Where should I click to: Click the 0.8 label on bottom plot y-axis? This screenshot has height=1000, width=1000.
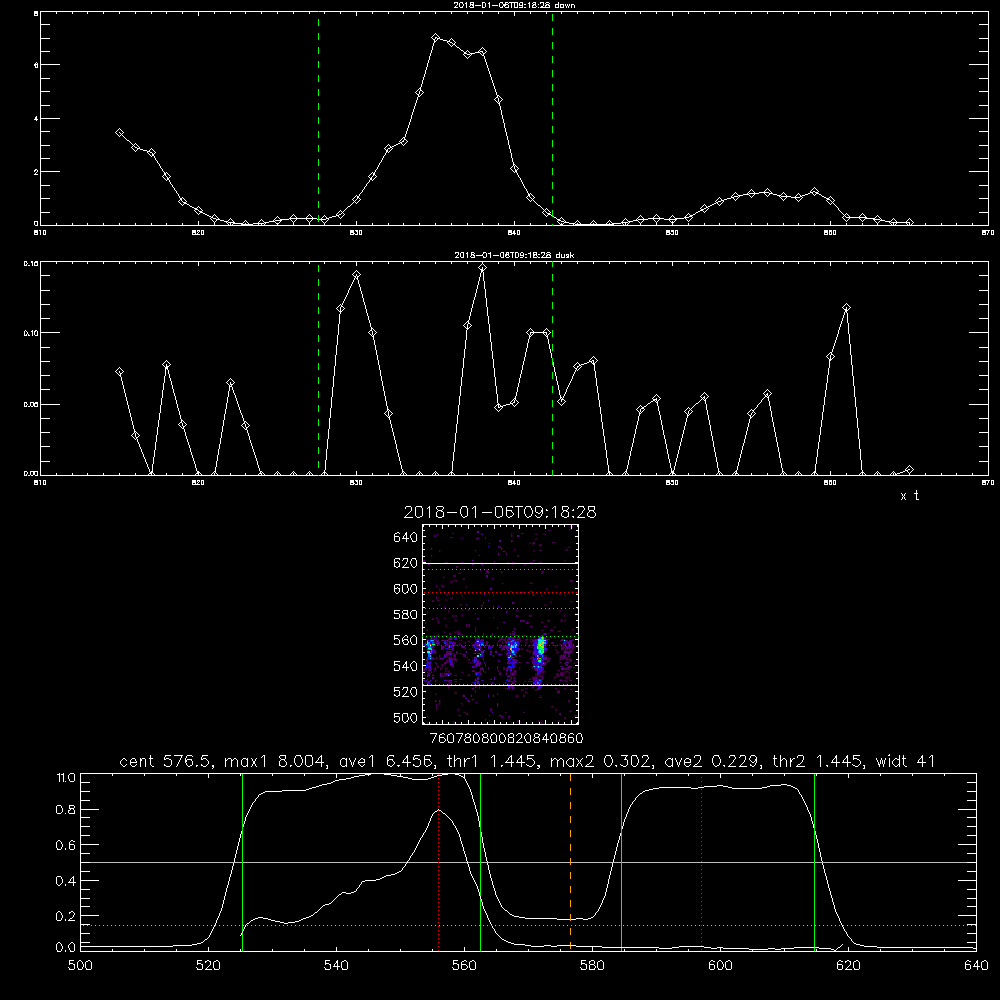point(65,809)
